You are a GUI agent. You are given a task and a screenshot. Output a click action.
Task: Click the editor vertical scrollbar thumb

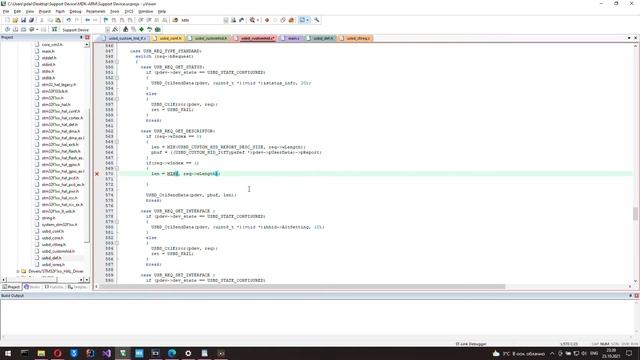pos(635,214)
